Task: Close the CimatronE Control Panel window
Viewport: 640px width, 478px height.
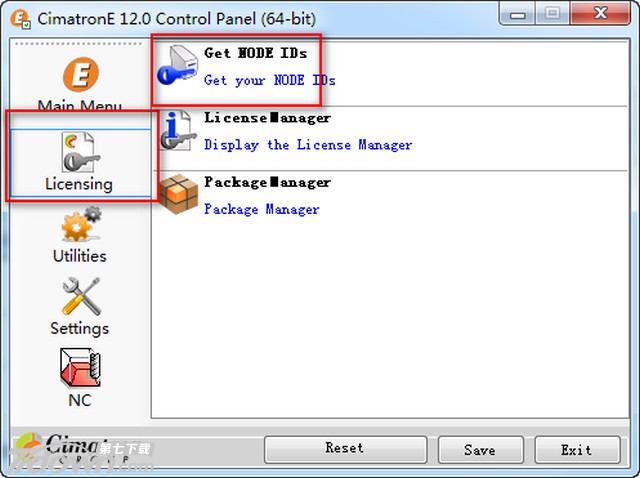Action: click(600, 13)
